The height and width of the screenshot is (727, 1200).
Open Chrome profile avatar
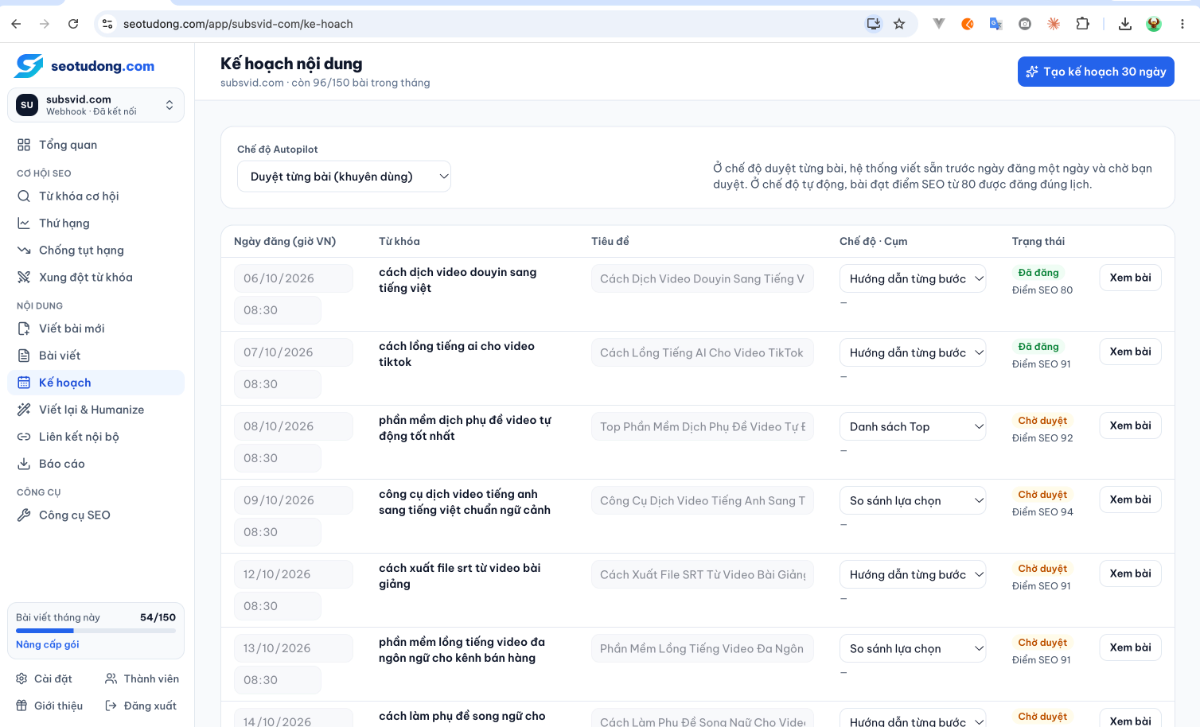point(1154,23)
